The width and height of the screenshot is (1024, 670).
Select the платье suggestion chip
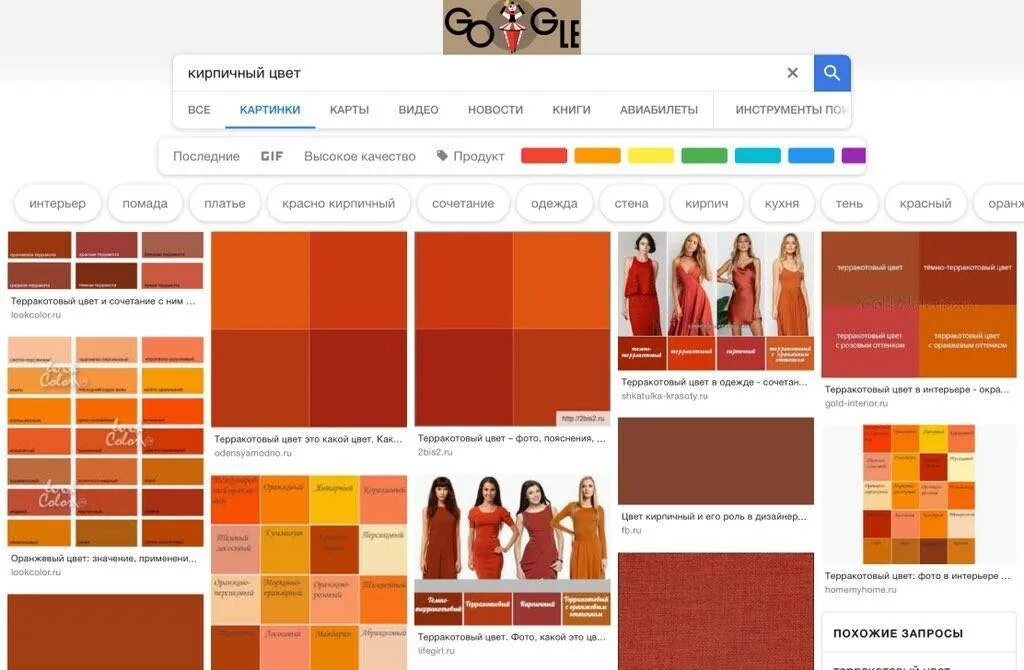(x=225, y=203)
